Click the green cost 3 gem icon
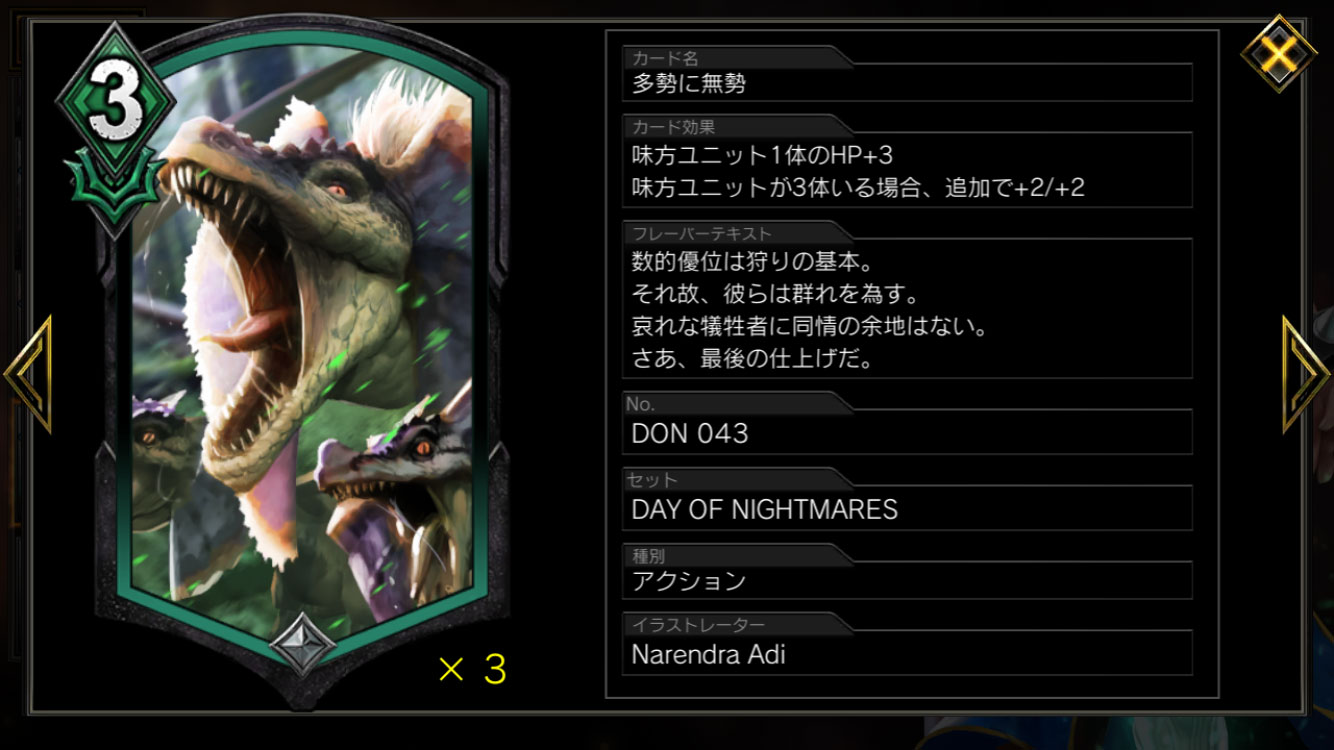 [115, 101]
